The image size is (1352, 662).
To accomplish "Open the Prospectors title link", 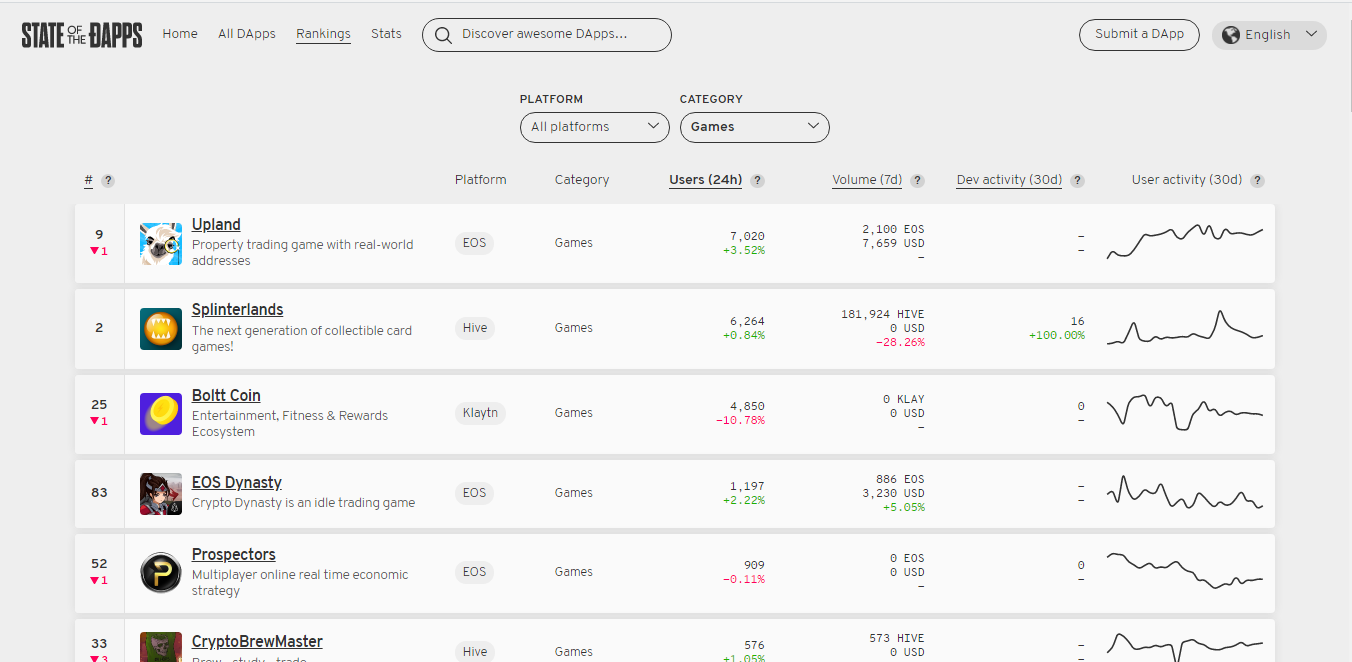I will 234,555.
